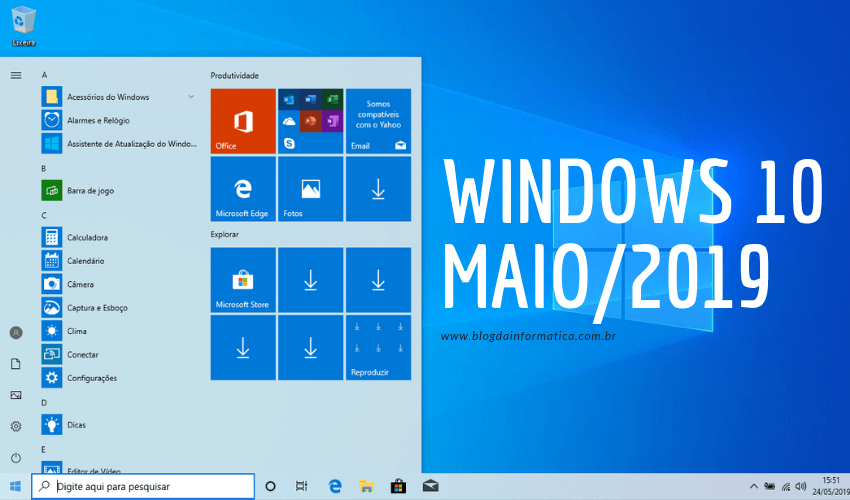Open the Microsoft Edge tile

[x=243, y=189]
